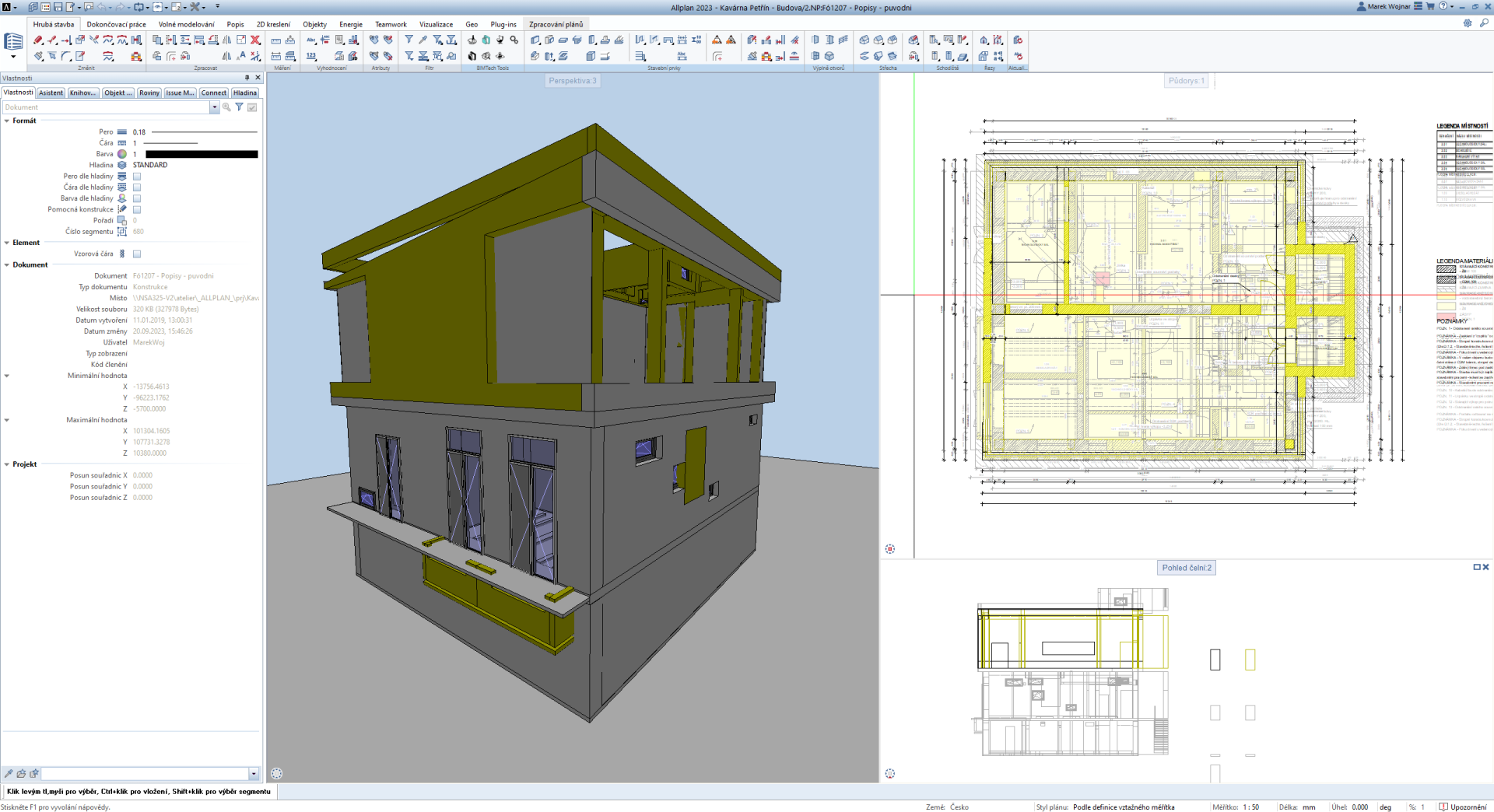Click the black Barva color swatch
The image size is (1494, 812).
[x=202, y=155]
